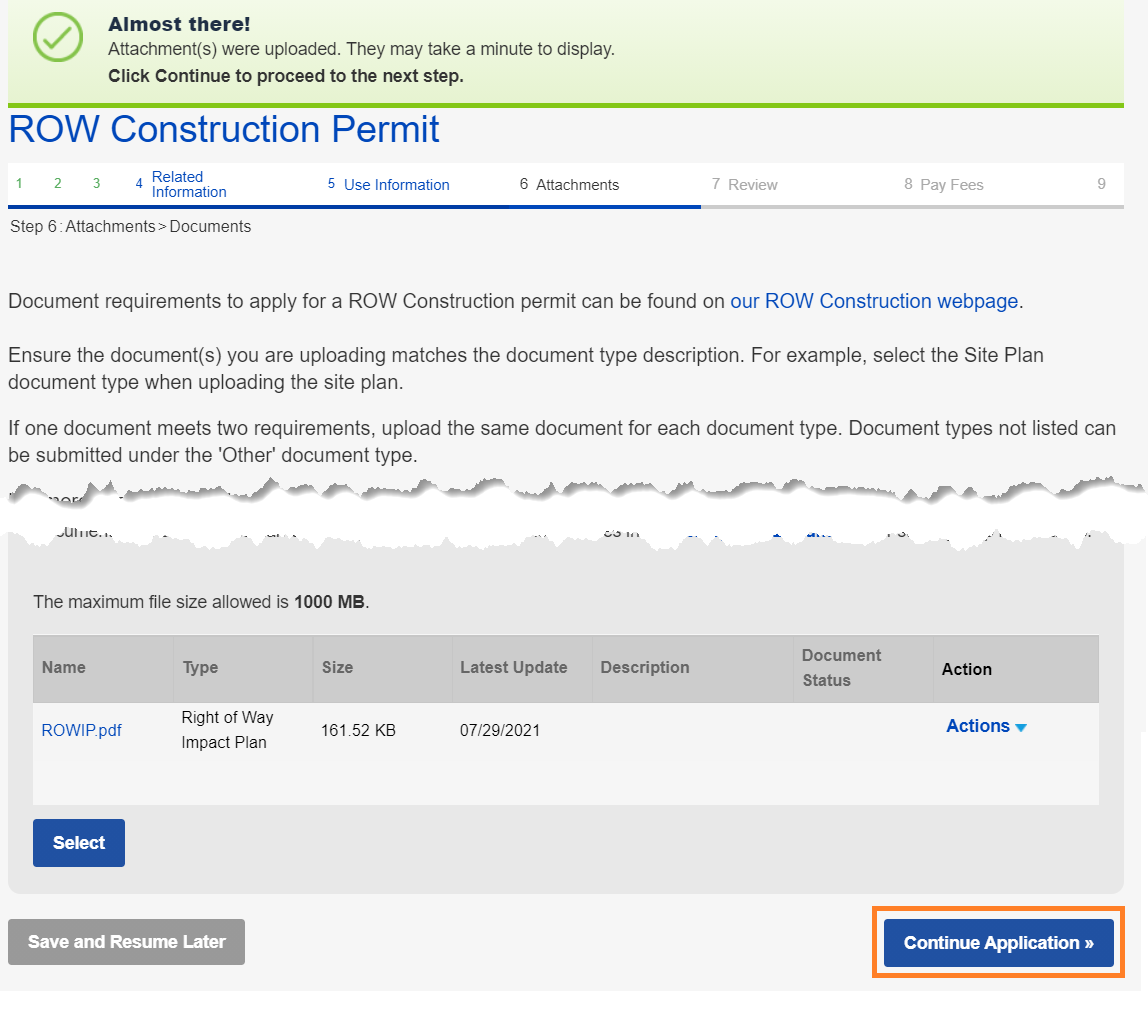Sort the table by Type column
The height and width of the screenshot is (1012, 1148).
tap(200, 668)
